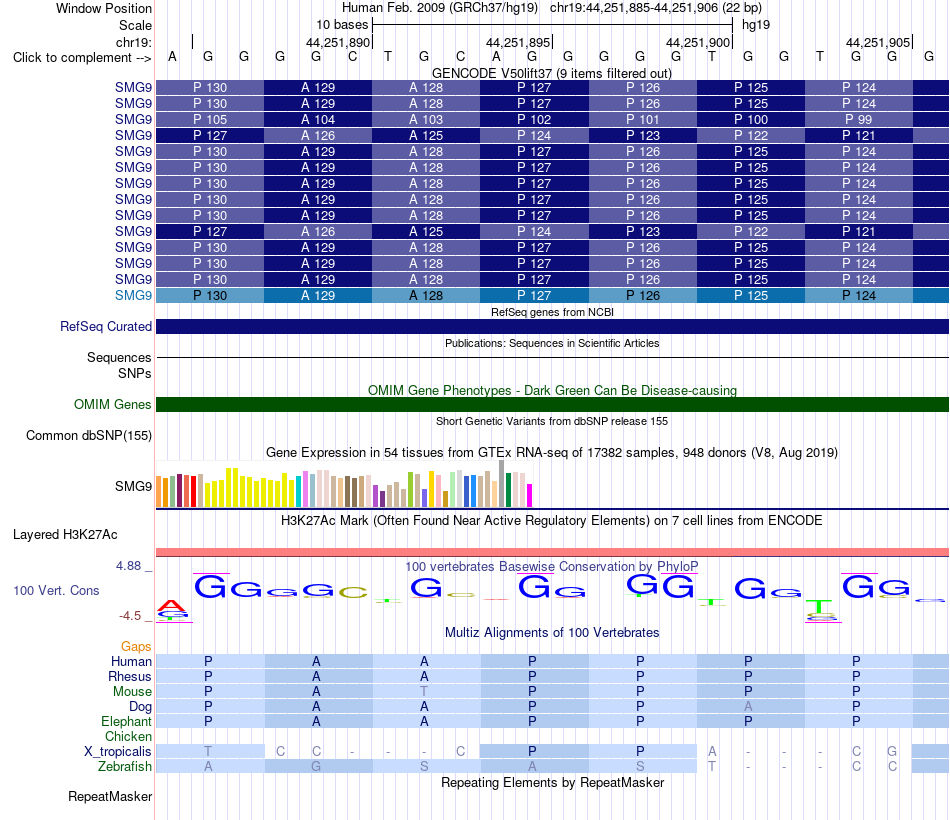The height and width of the screenshot is (820, 950).
Task: Click the 'P 105' codon in SMG9 row
Action: click(x=210, y=119)
